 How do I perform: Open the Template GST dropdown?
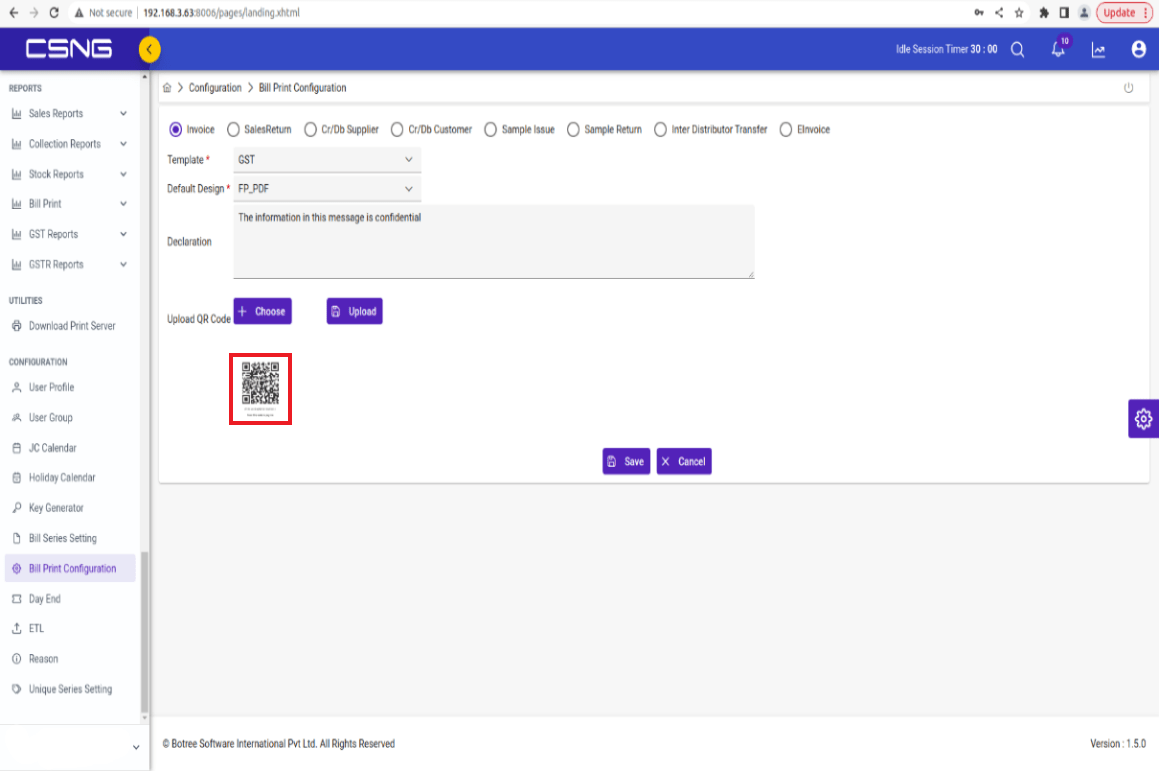[x=327, y=160]
